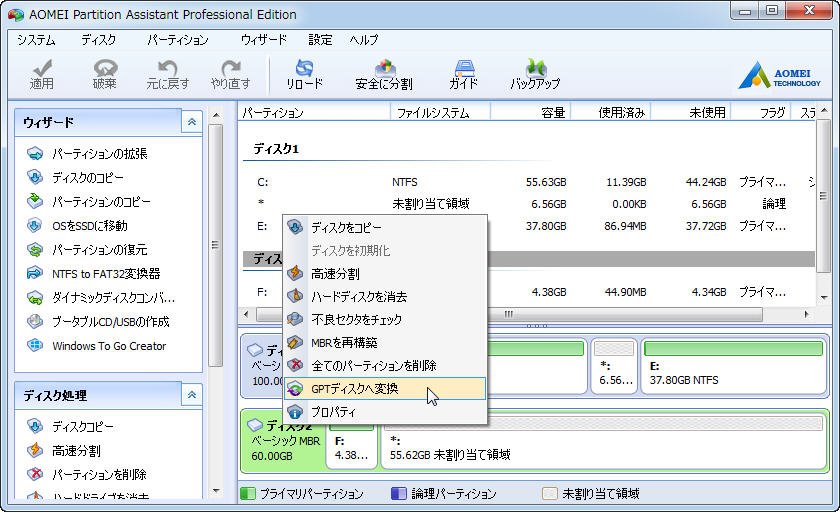This screenshot has width=840, height=512.
Task: Click the ディスク2 ベーシックMBR 60.00GB label
Action: (284, 441)
